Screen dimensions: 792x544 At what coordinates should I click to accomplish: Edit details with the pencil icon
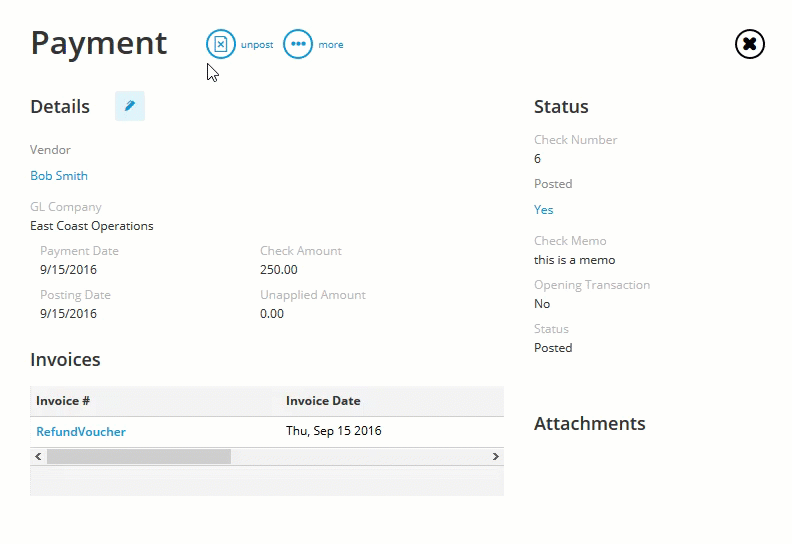point(130,106)
